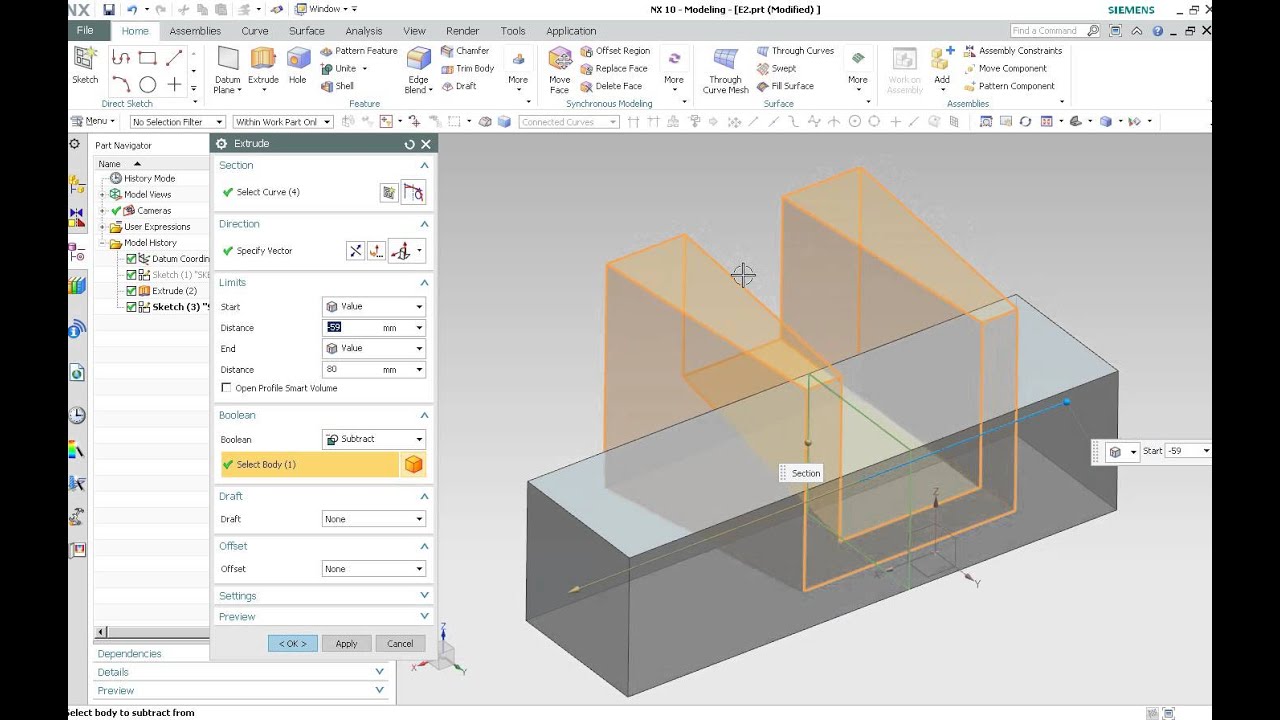Screen dimensions: 1280x720
Task: Open the Datum Plane tool
Action: click(227, 70)
